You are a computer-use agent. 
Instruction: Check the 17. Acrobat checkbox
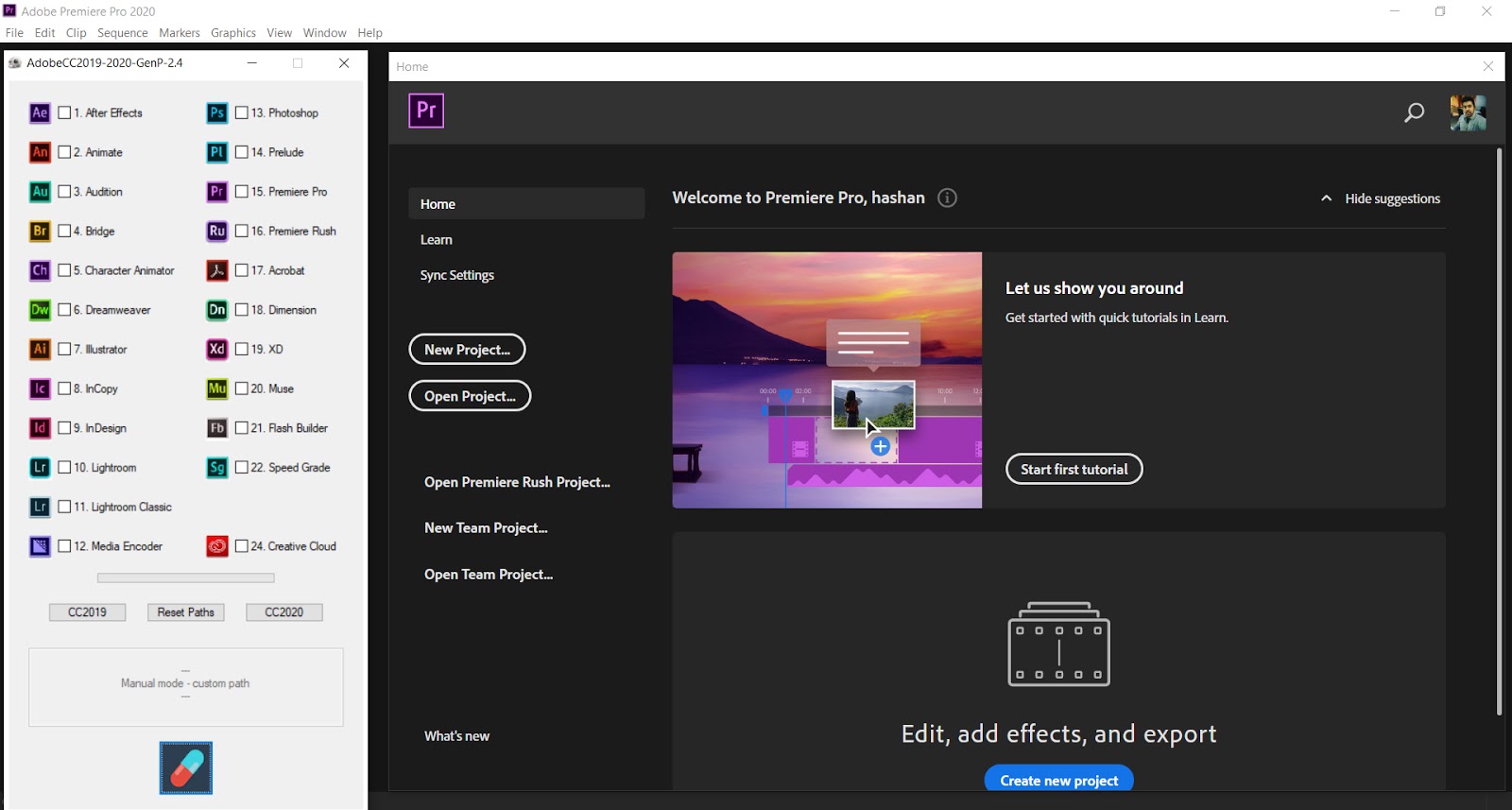242,270
